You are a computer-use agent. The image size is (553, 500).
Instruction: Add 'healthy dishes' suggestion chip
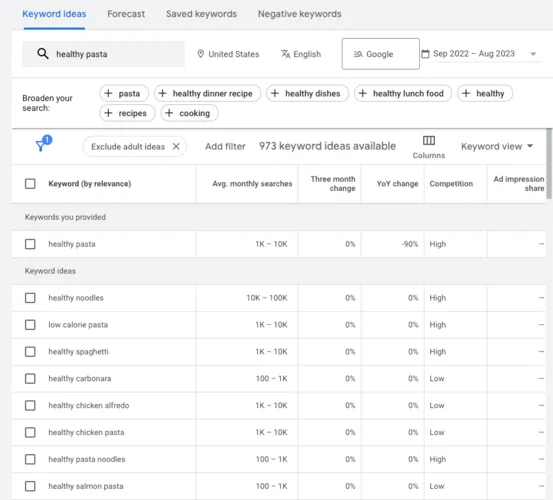[x=307, y=93]
